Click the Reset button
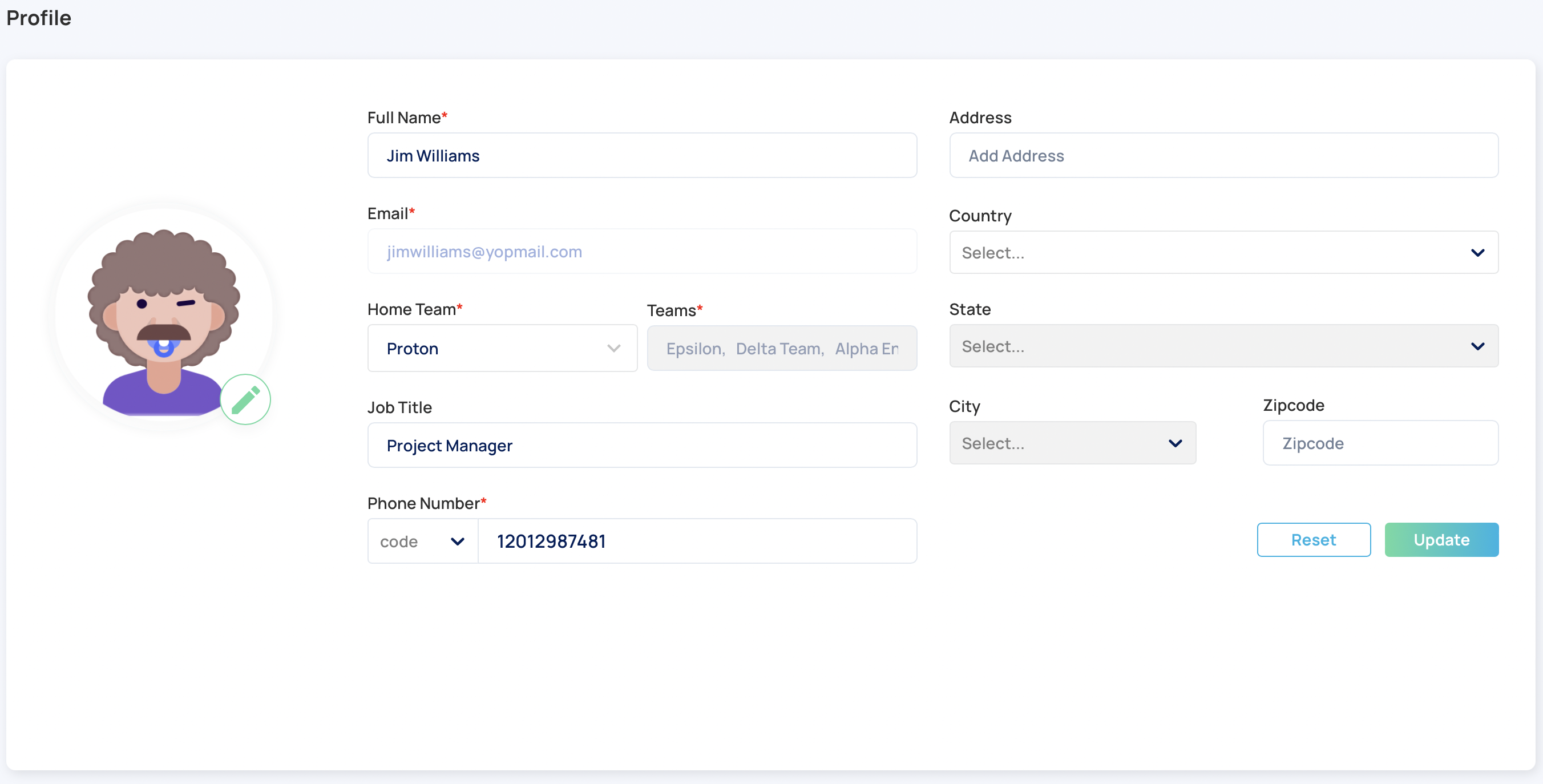 pyautogui.click(x=1314, y=539)
